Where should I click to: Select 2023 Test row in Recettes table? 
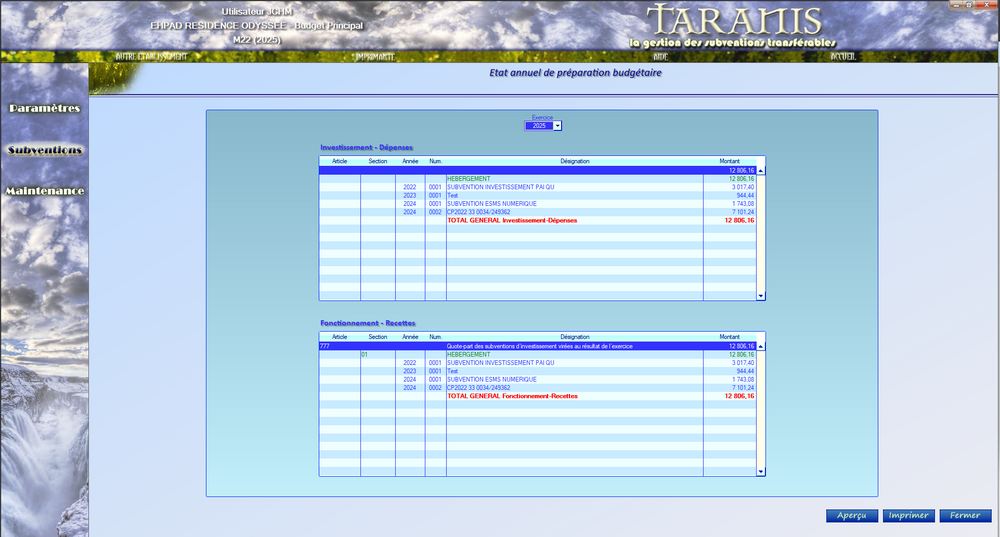pos(538,371)
